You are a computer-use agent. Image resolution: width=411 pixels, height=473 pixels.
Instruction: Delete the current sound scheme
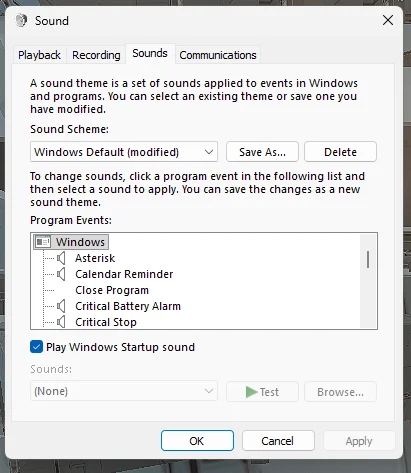[x=340, y=152]
